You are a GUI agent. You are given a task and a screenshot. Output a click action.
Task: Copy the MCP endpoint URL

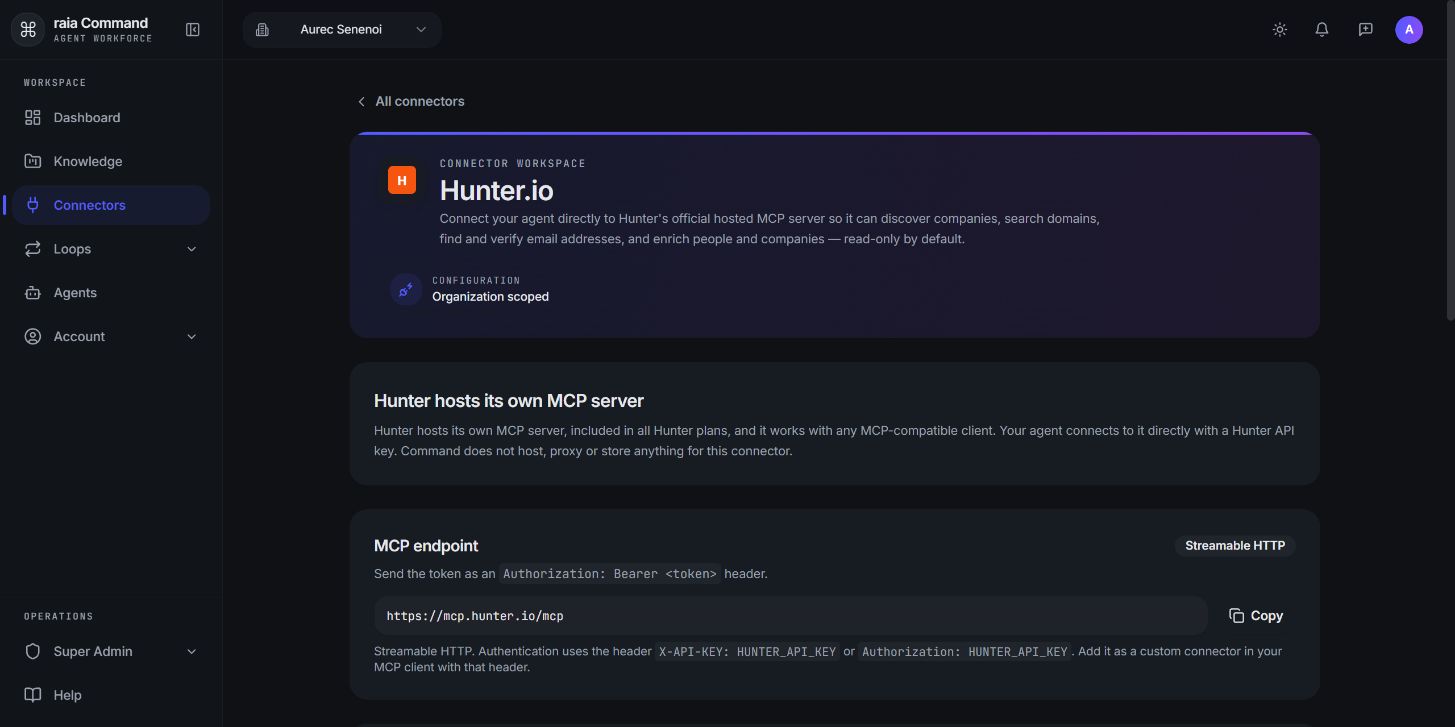(1256, 616)
